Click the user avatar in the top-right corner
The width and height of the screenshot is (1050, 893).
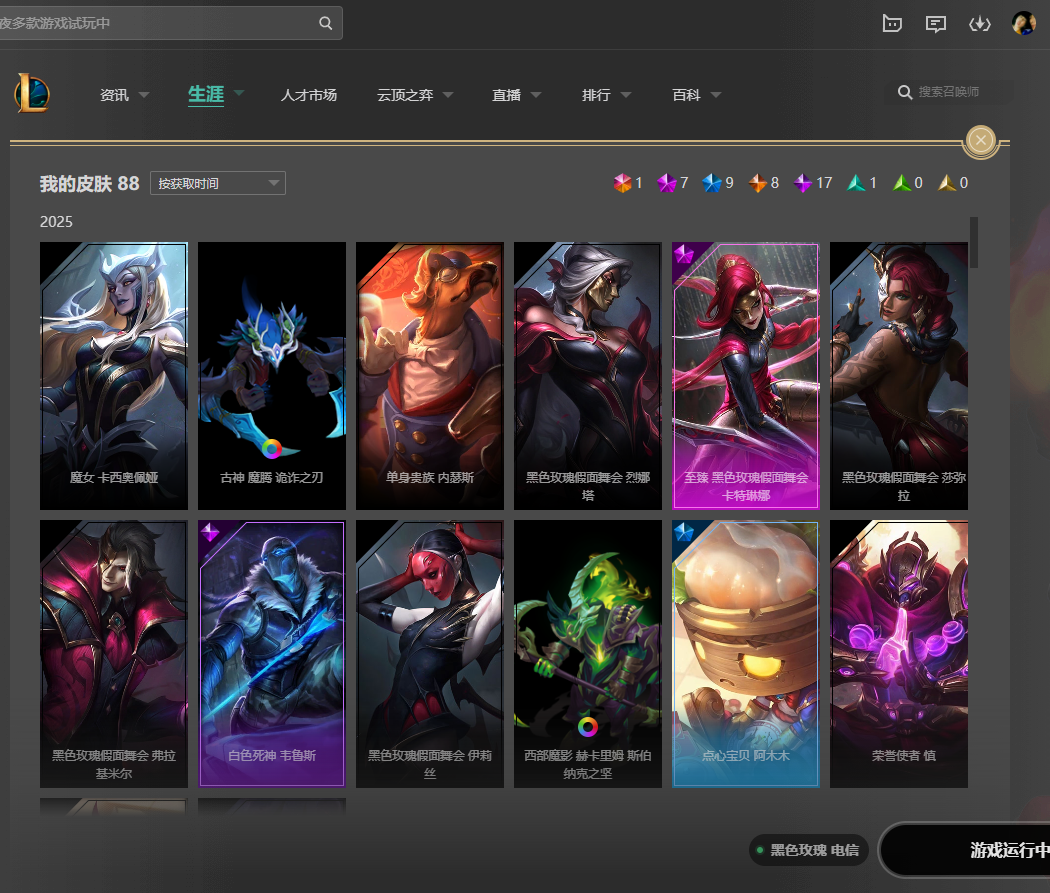click(1024, 23)
